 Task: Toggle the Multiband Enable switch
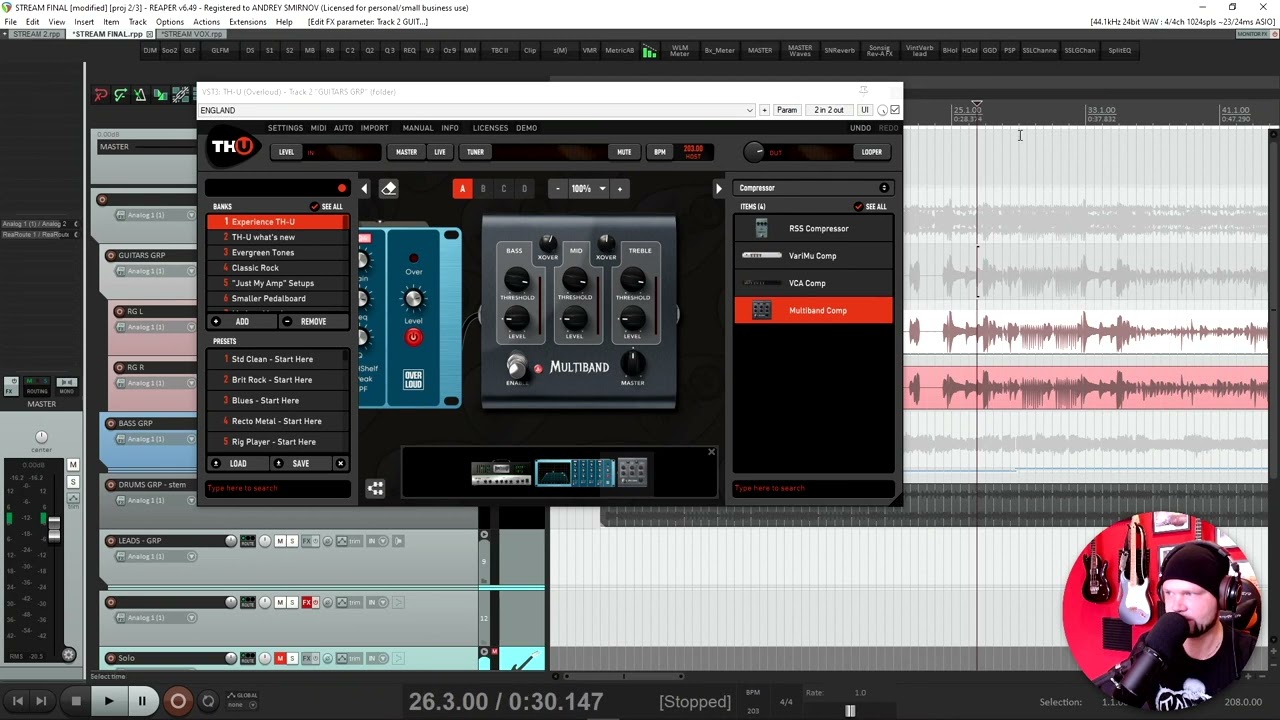(x=516, y=366)
